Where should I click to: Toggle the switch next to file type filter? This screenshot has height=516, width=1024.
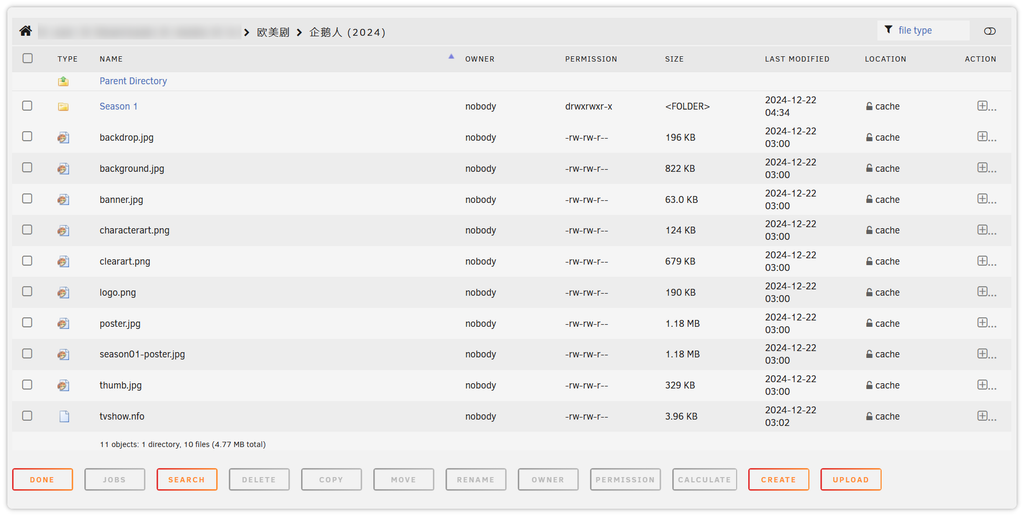(989, 31)
